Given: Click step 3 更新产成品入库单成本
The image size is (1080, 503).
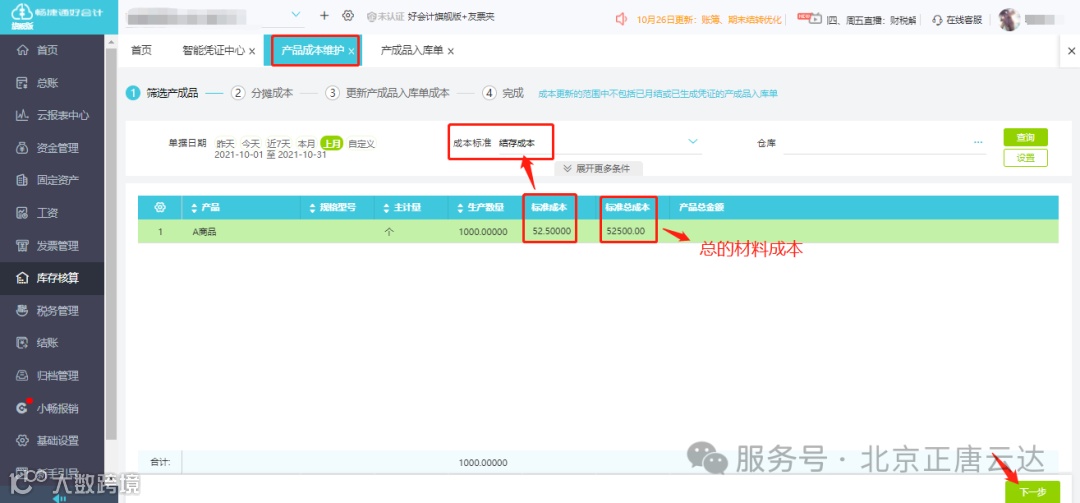Looking at the screenshot, I should click(388, 93).
